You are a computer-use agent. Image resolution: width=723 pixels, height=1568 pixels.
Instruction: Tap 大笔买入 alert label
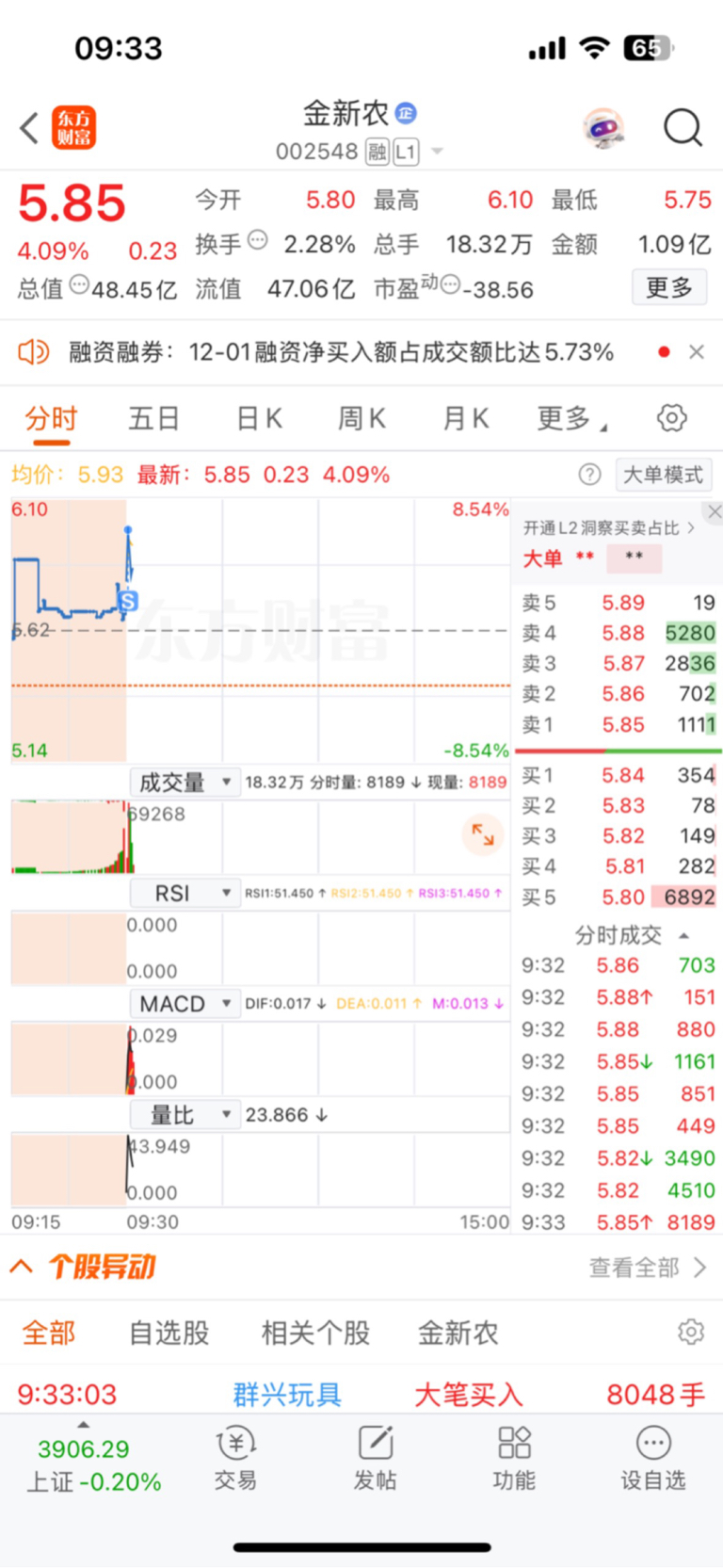click(468, 1395)
